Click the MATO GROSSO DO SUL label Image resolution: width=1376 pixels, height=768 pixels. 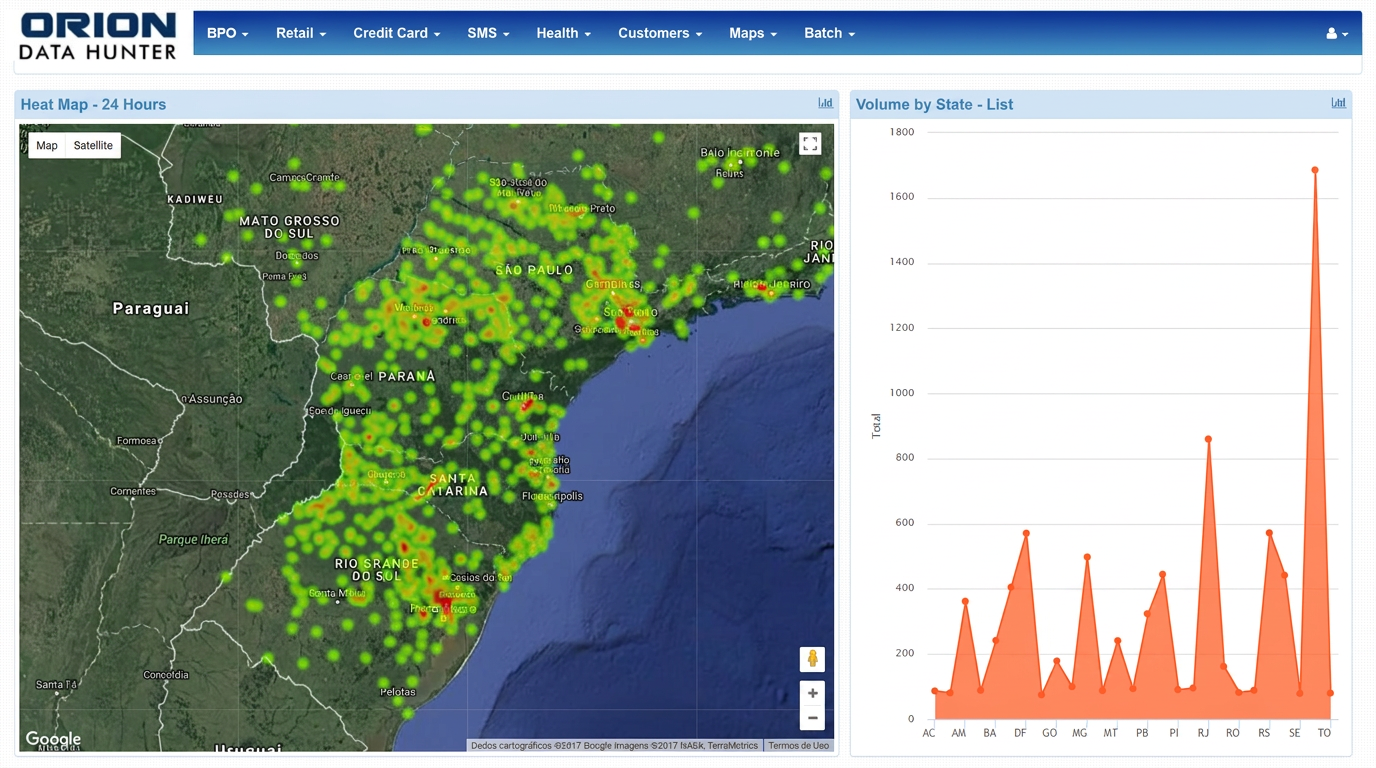click(x=289, y=227)
